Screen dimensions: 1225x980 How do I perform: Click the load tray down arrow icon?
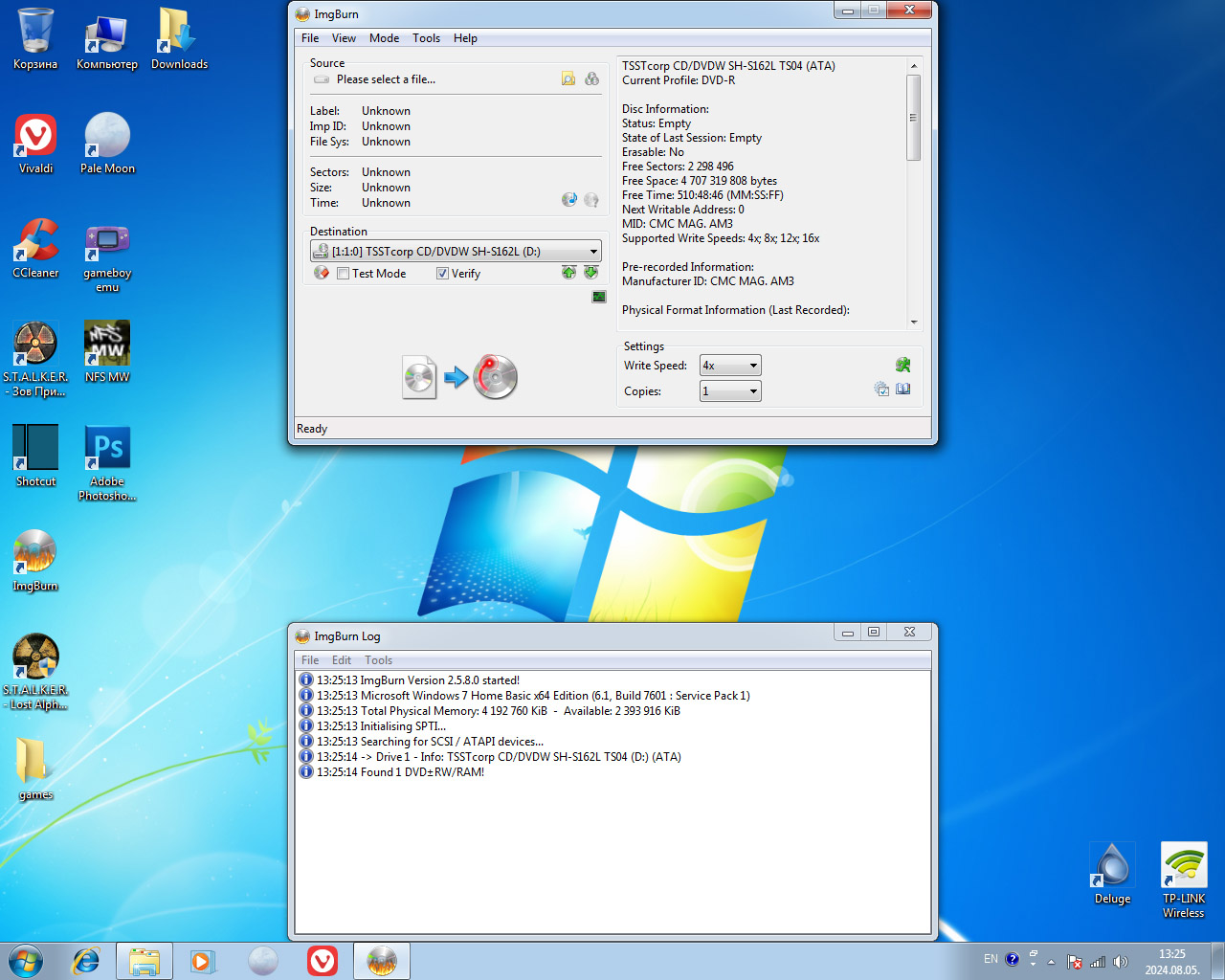[590, 273]
